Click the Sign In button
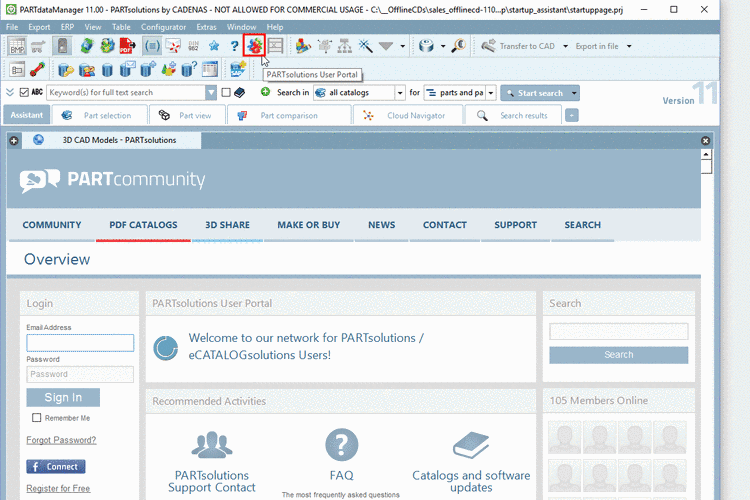This screenshot has width=750, height=500. coord(63,397)
